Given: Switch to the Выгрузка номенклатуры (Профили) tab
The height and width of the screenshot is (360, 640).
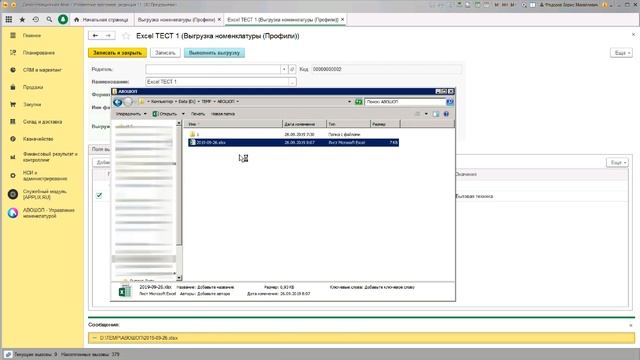Looking at the screenshot, I should [176, 20].
